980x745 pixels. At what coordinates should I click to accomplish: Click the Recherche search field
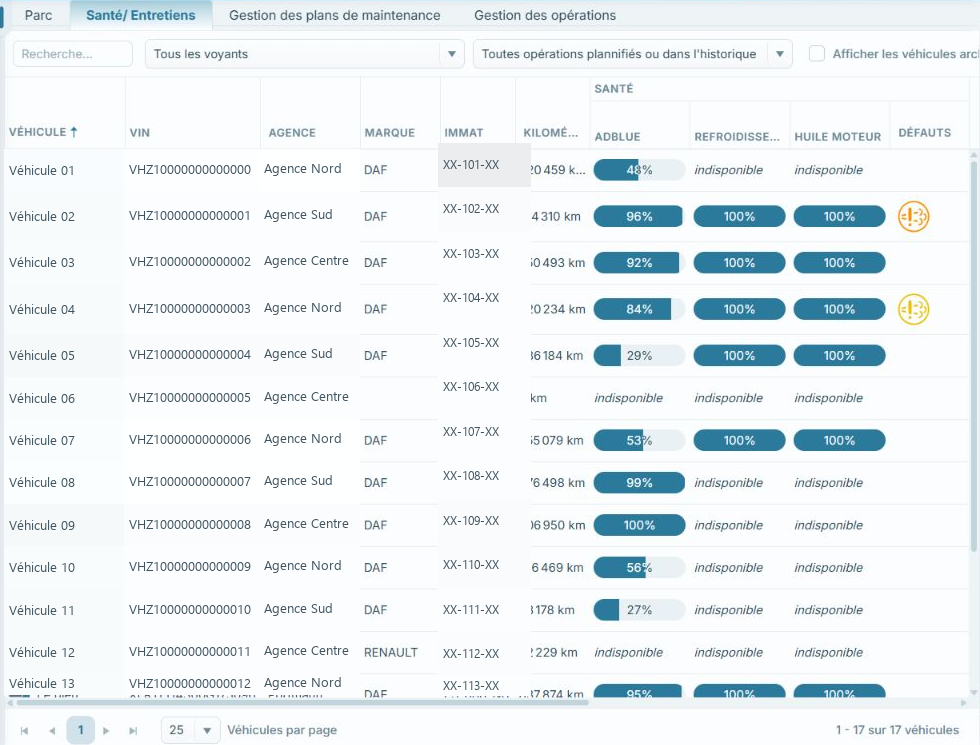click(72, 54)
